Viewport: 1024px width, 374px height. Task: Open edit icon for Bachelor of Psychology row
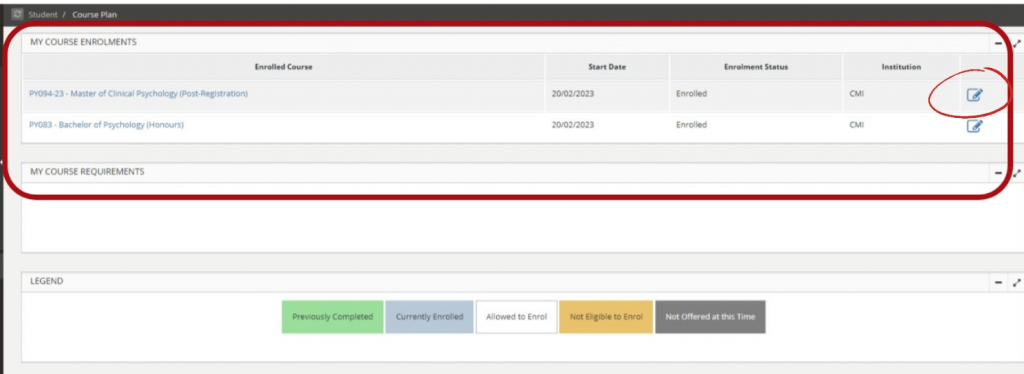pyautogui.click(x=974, y=126)
